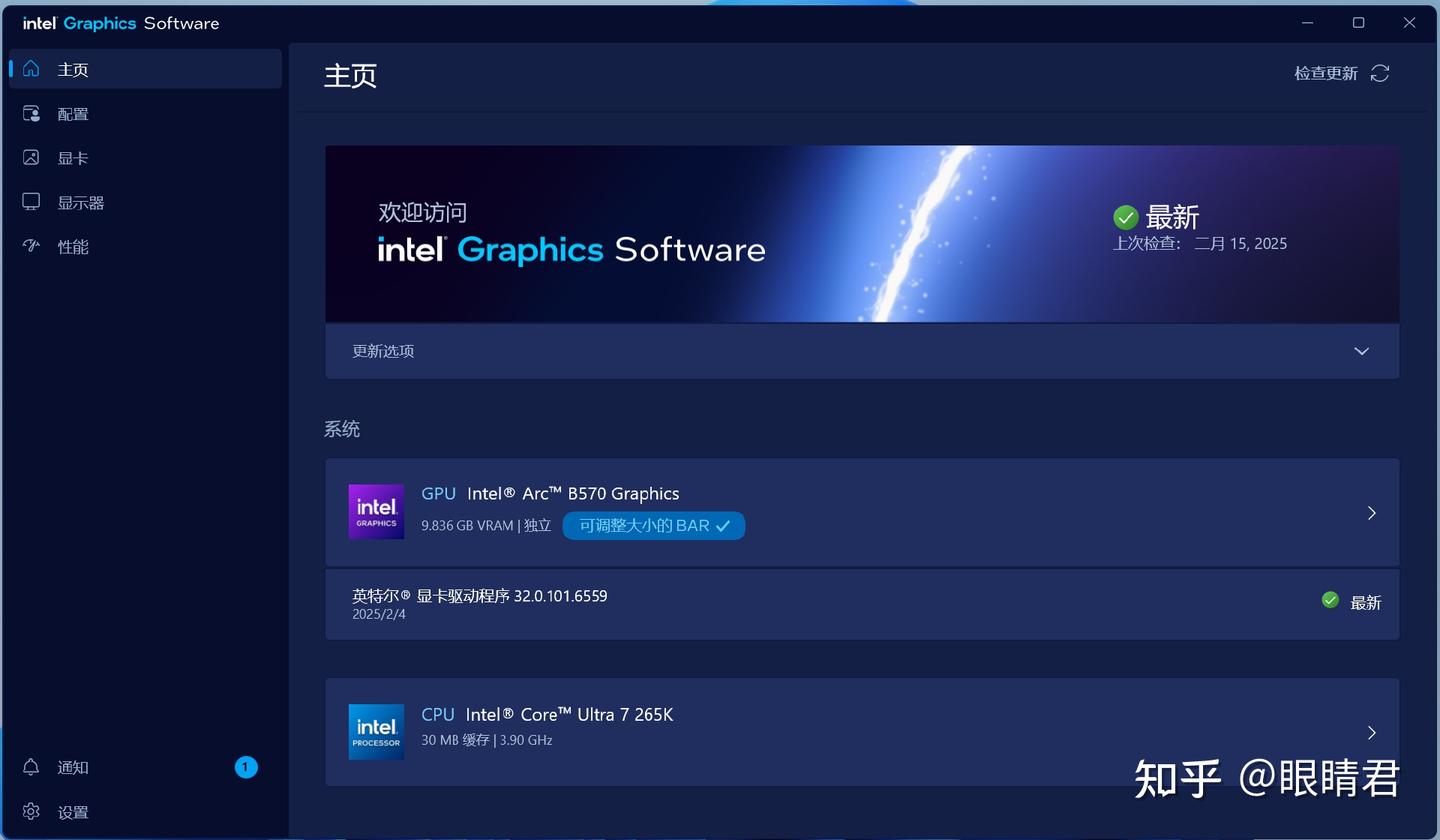This screenshot has height=840, width=1440.
Task: Click the green 最新 checkmark icon on banner
Action: 1125,217
